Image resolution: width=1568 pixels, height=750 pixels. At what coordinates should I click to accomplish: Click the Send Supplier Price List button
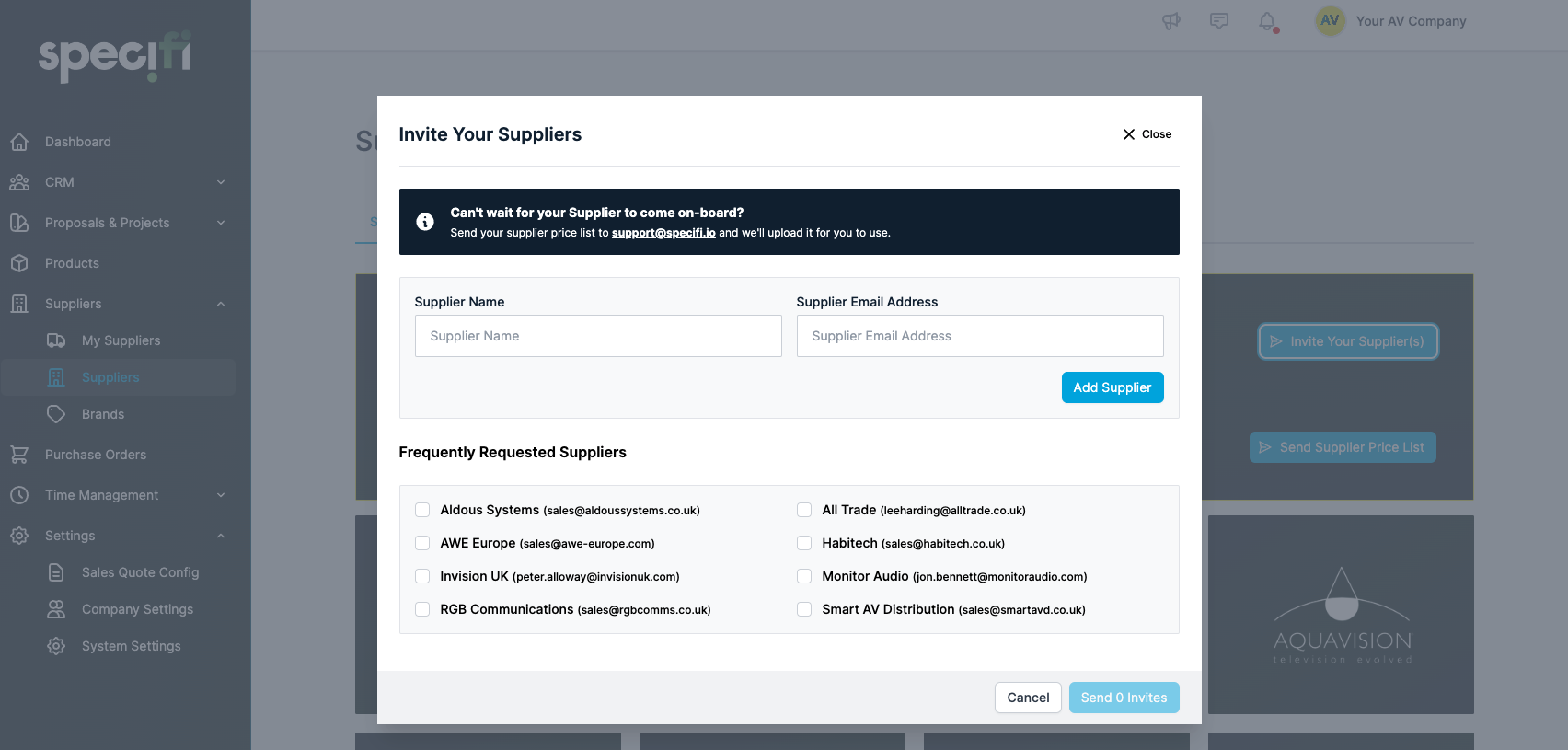(x=1343, y=447)
